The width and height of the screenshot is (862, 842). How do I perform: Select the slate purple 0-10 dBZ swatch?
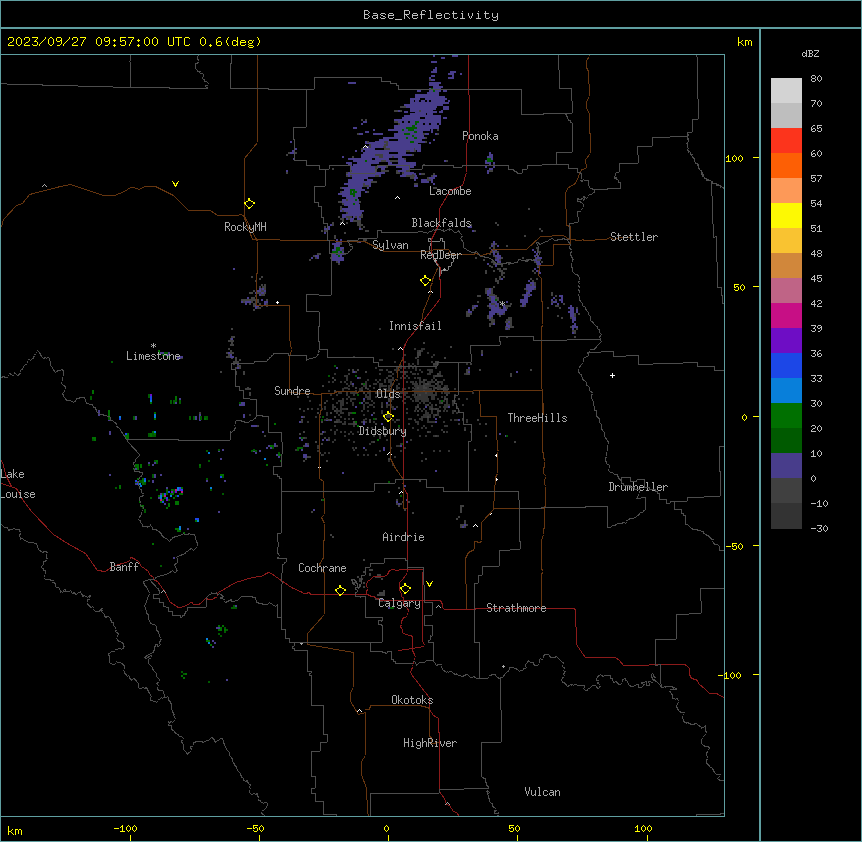coord(786,466)
